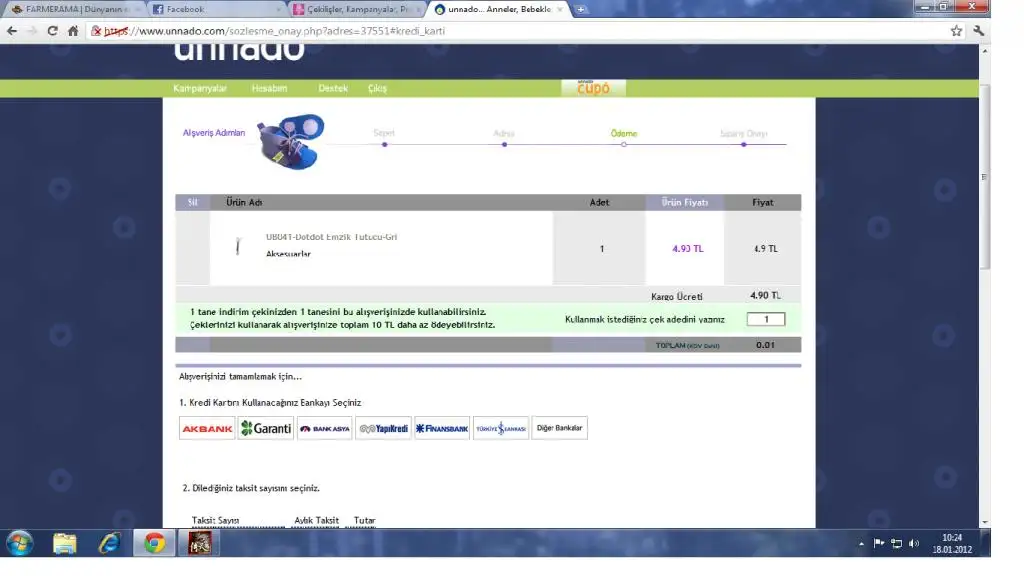This screenshot has height=576, width=1024.
Task: Switch to the Çekilişler, Kampanyalar tab
Action: (357, 9)
